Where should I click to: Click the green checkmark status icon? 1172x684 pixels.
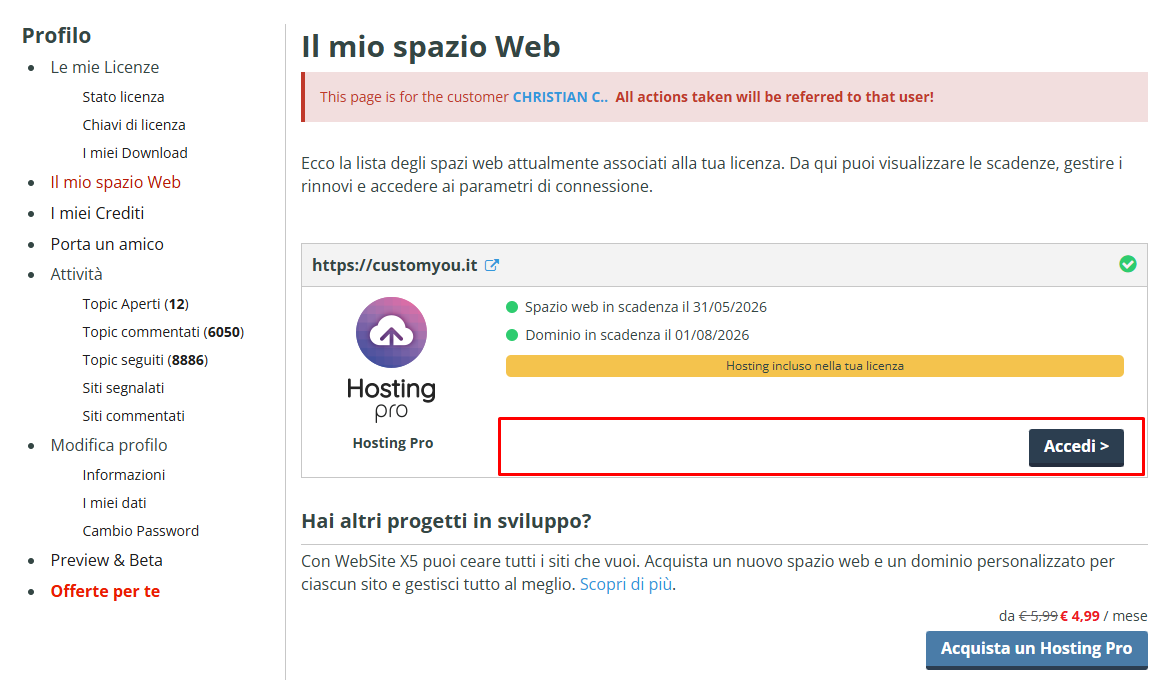click(1127, 264)
